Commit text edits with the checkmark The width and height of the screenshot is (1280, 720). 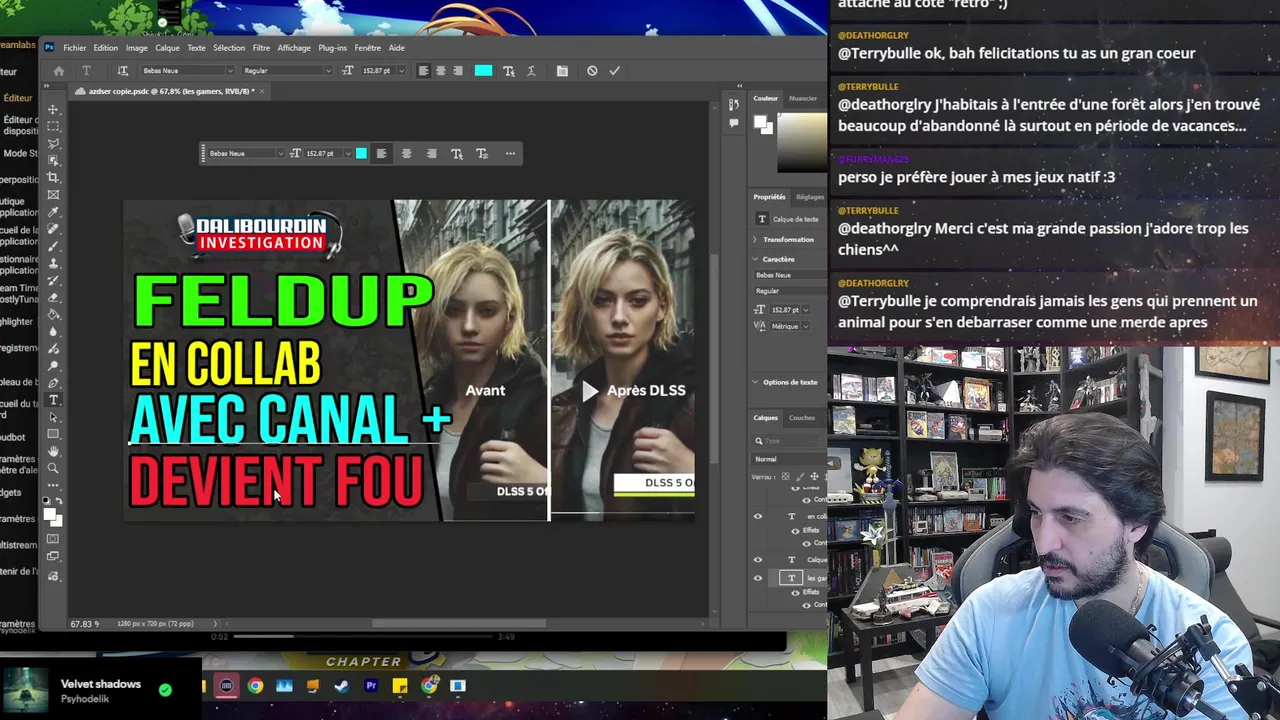click(614, 71)
